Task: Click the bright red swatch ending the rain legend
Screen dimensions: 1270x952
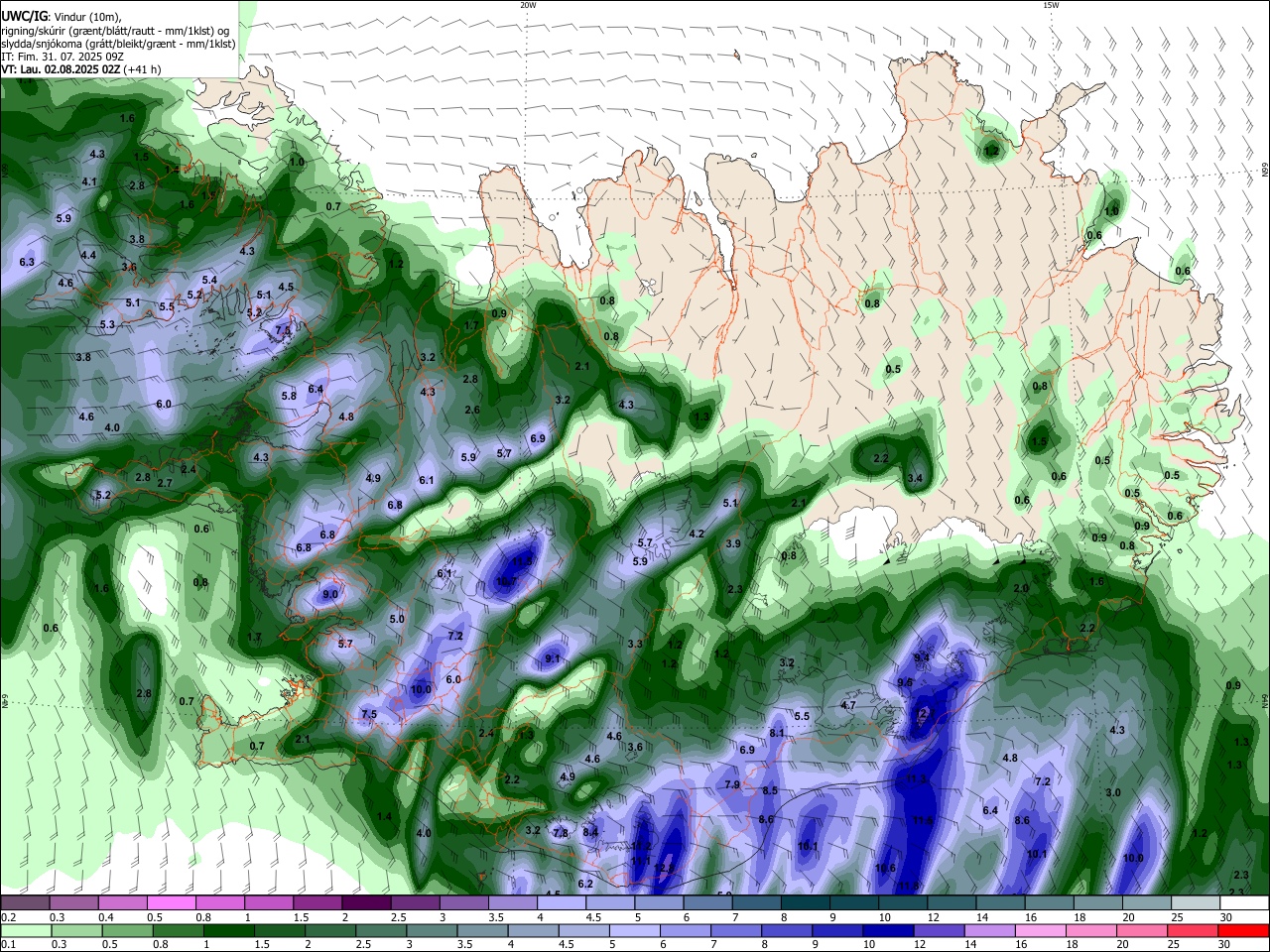Action: coord(1244,931)
